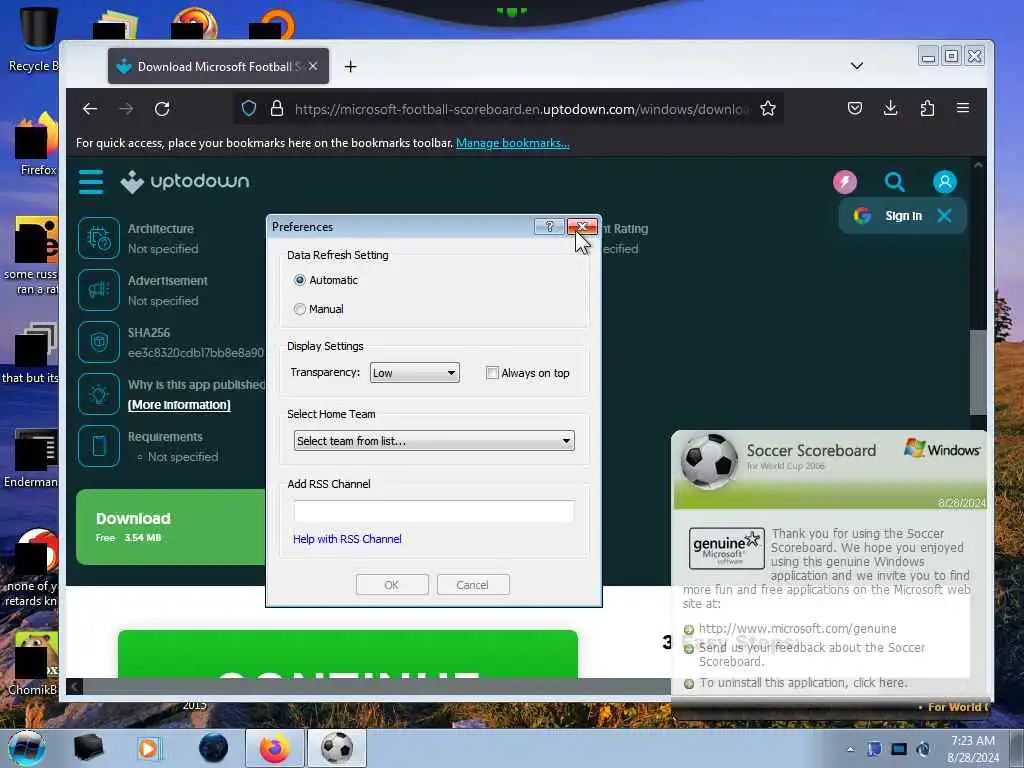
Task: Open the clock showing 7:23 AM
Action: click(973, 749)
